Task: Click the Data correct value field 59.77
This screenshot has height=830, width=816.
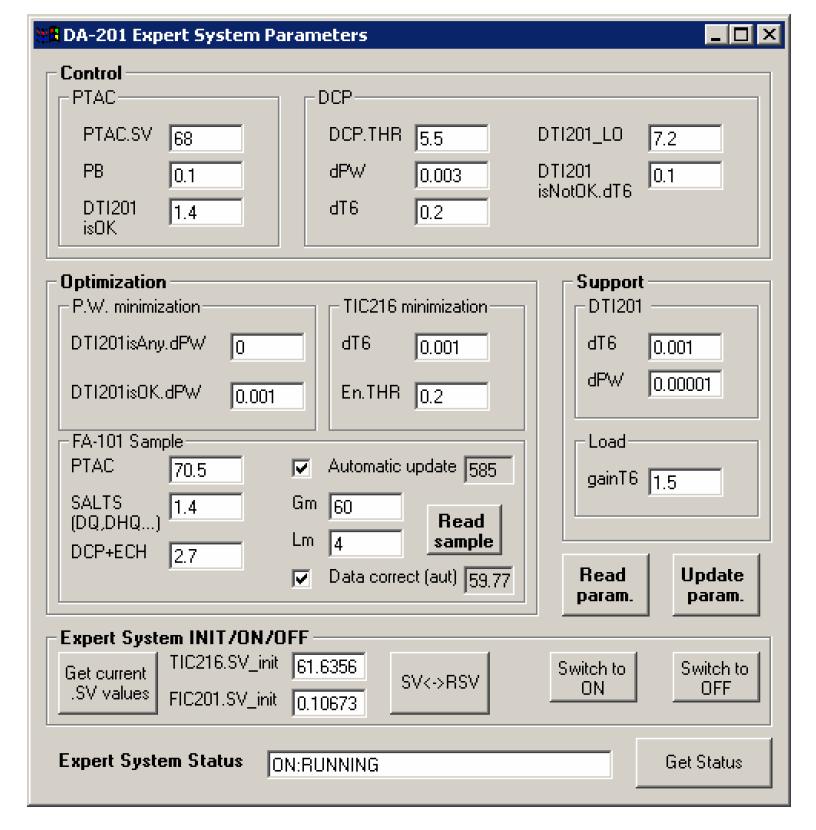Action: (489, 581)
